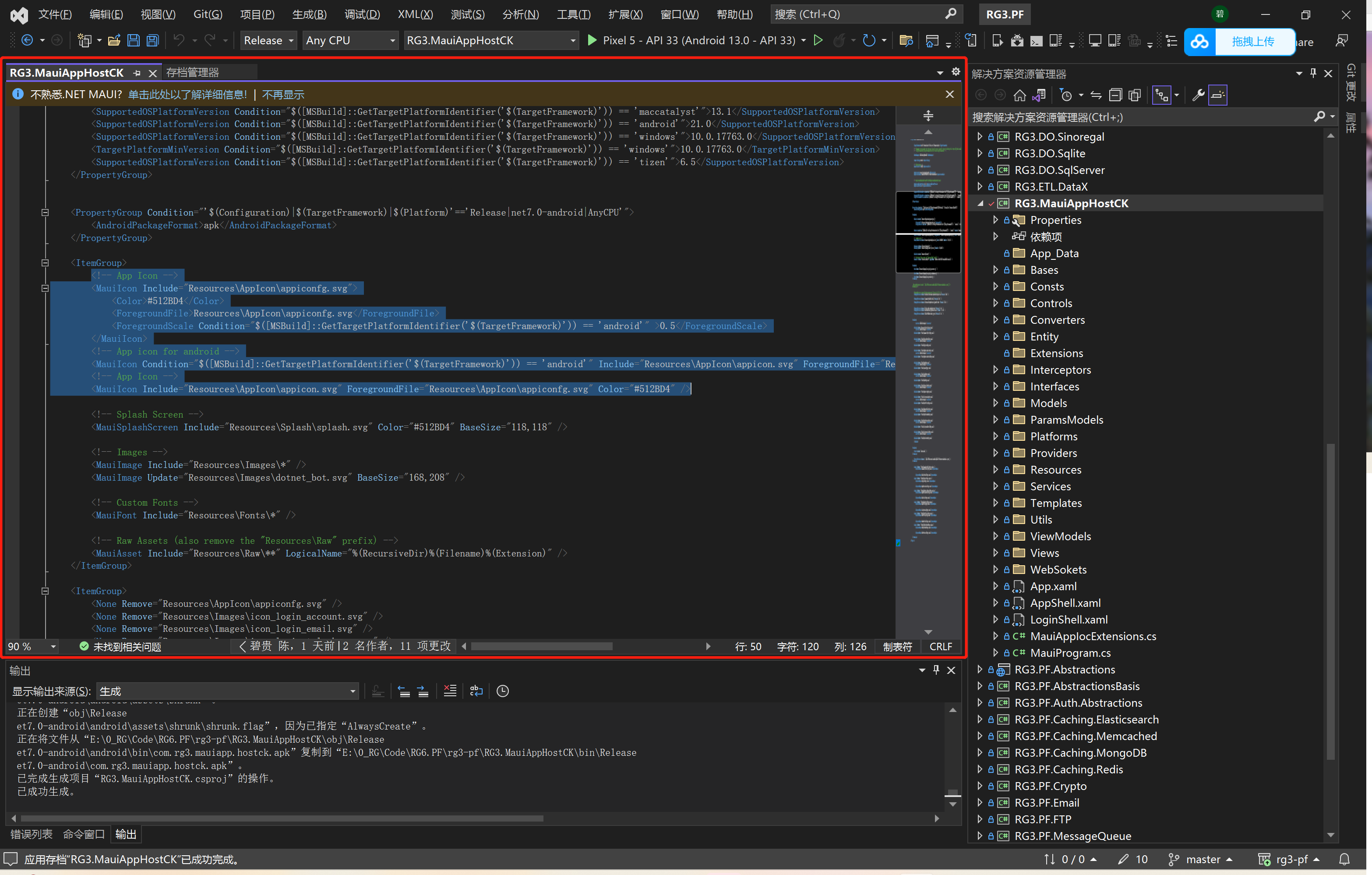Viewport: 1372px width, 875px height.
Task: Expand the RG3.PF.Crypto project node
Action: pos(980,786)
